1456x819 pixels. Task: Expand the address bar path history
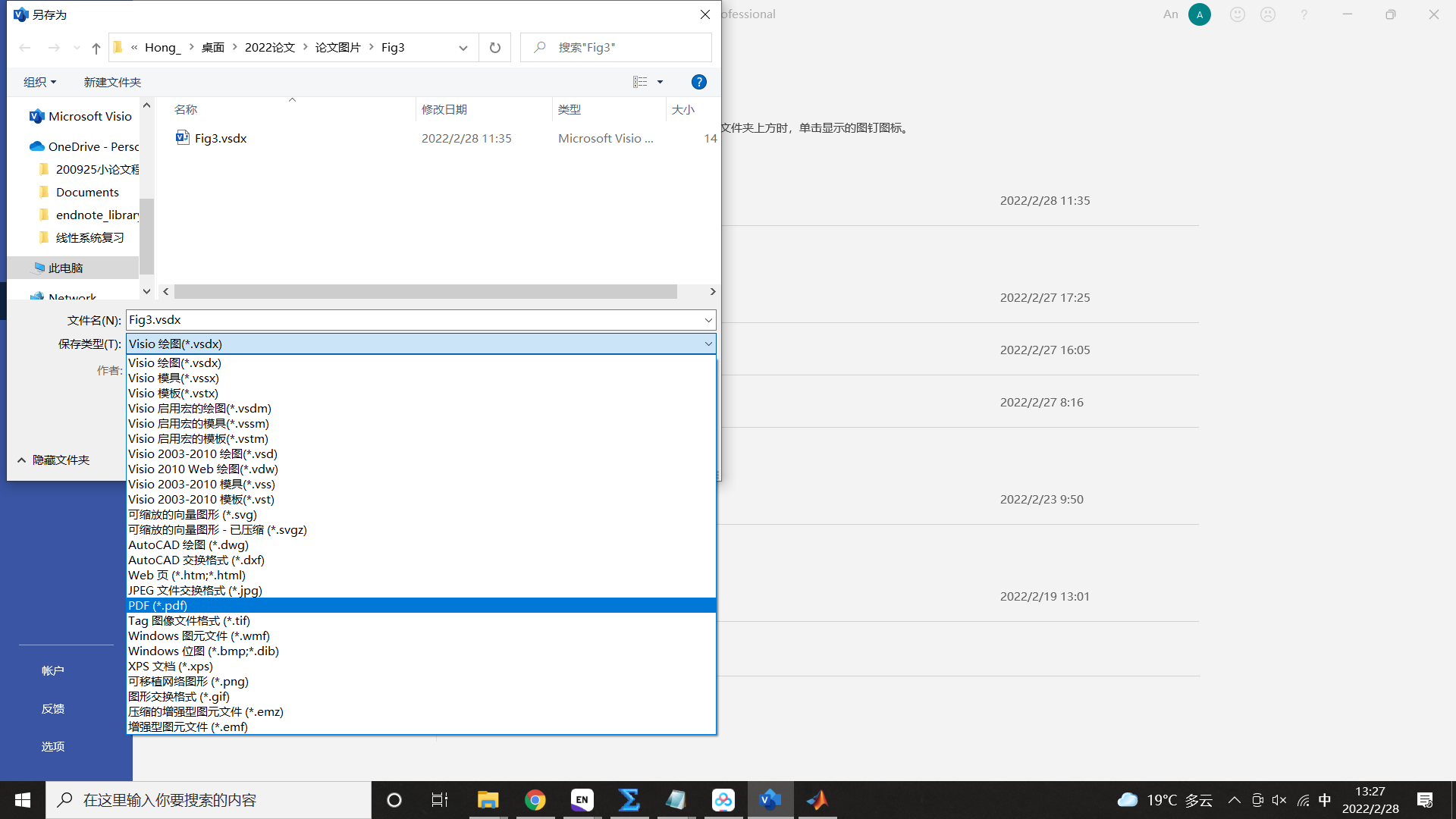point(463,48)
